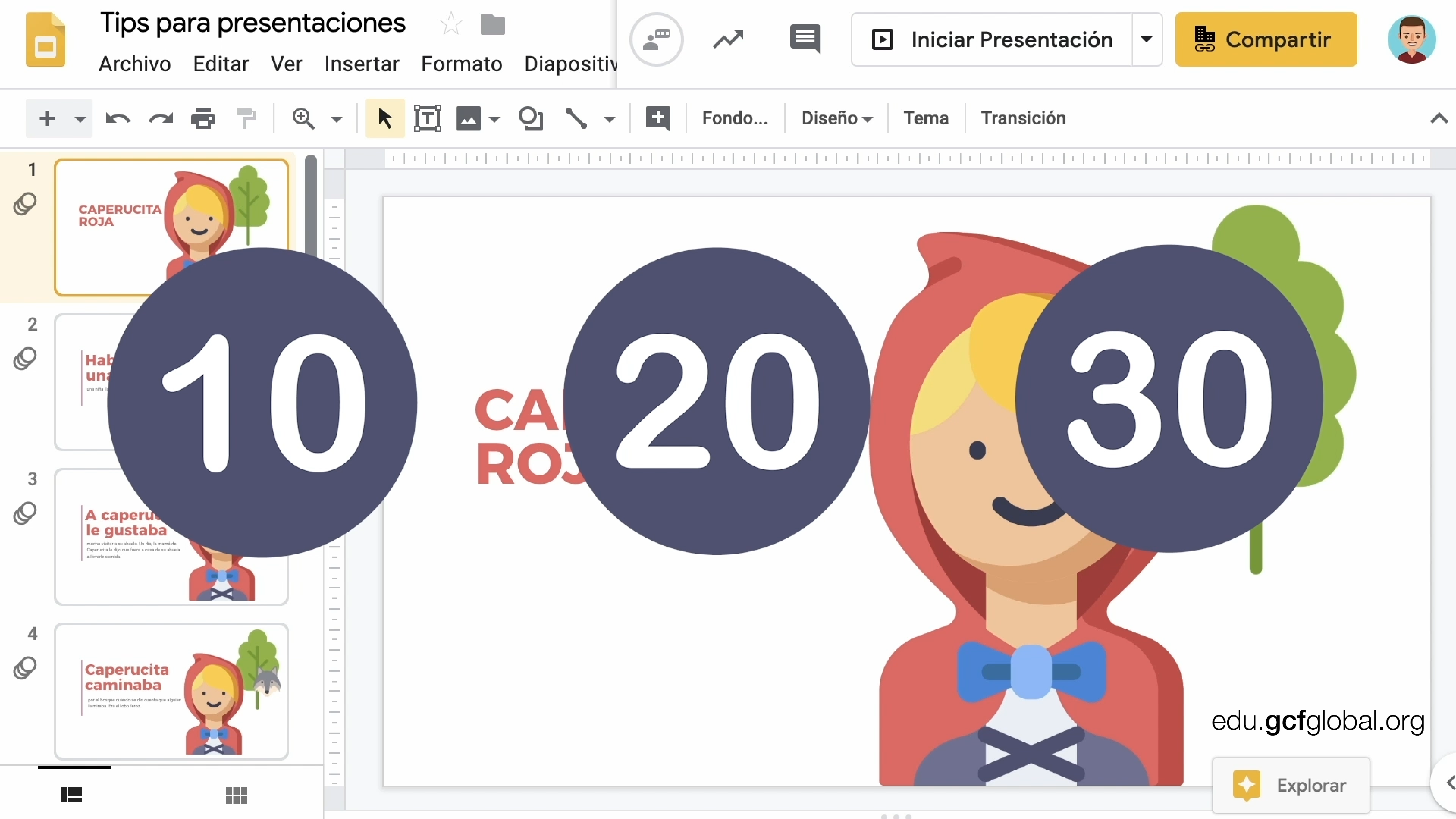Click the transition icon beside slide 1

(x=25, y=204)
